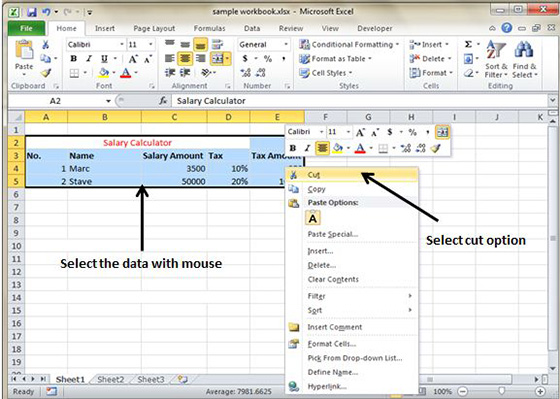The image size is (560, 399).
Task: Click the insert function fx icon
Action: 163,101
